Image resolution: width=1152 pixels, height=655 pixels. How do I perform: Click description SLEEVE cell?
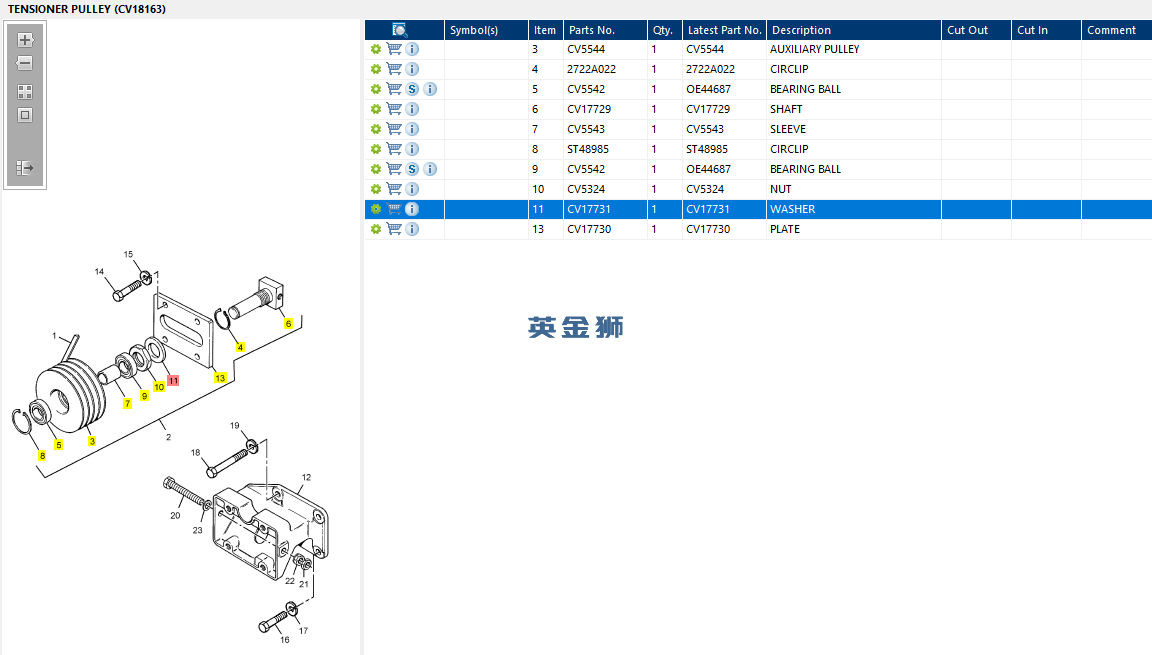(788, 129)
